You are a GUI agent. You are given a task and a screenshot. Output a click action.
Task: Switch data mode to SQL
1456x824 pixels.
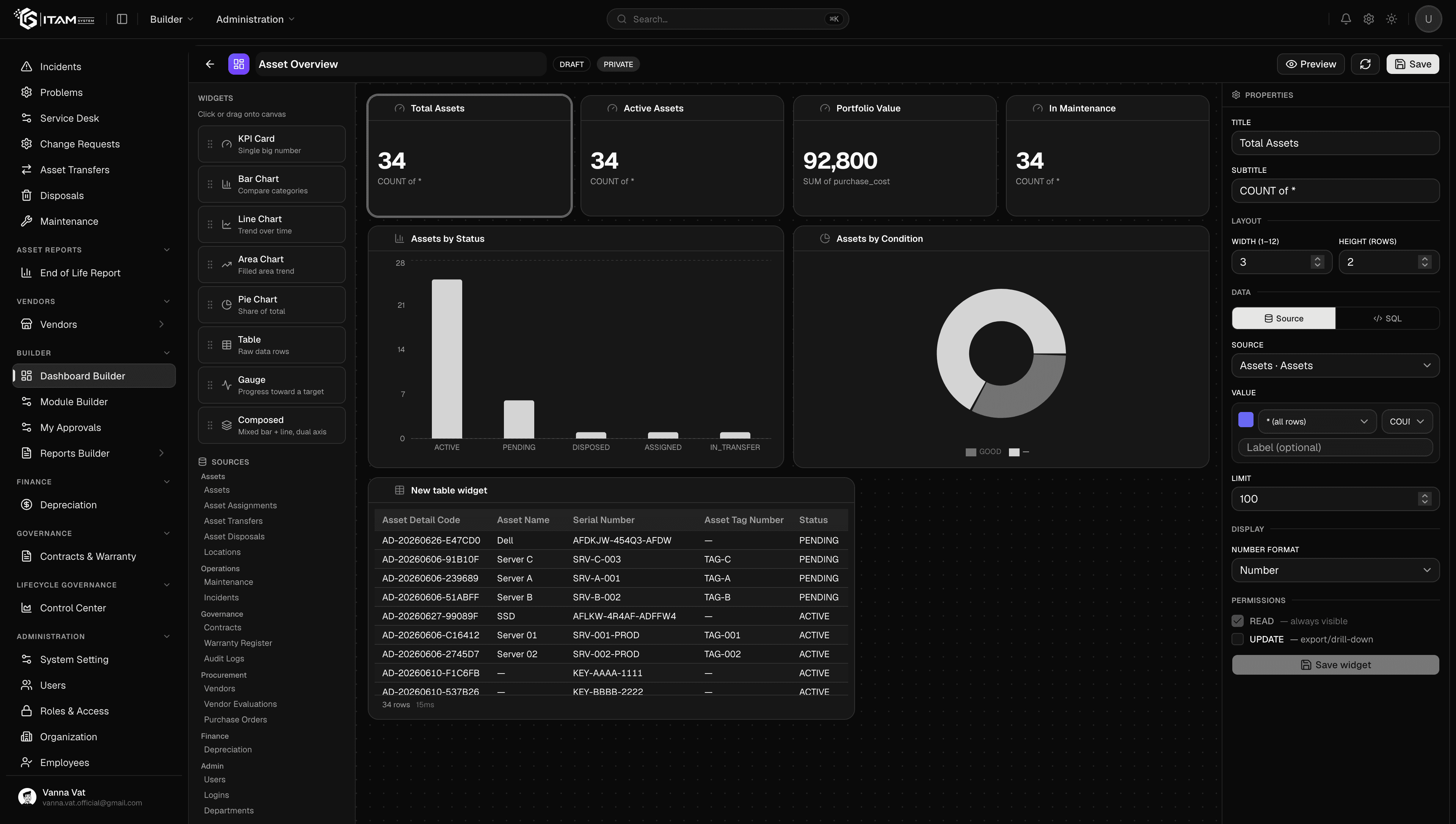pyautogui.click(x=1387, y=319)
